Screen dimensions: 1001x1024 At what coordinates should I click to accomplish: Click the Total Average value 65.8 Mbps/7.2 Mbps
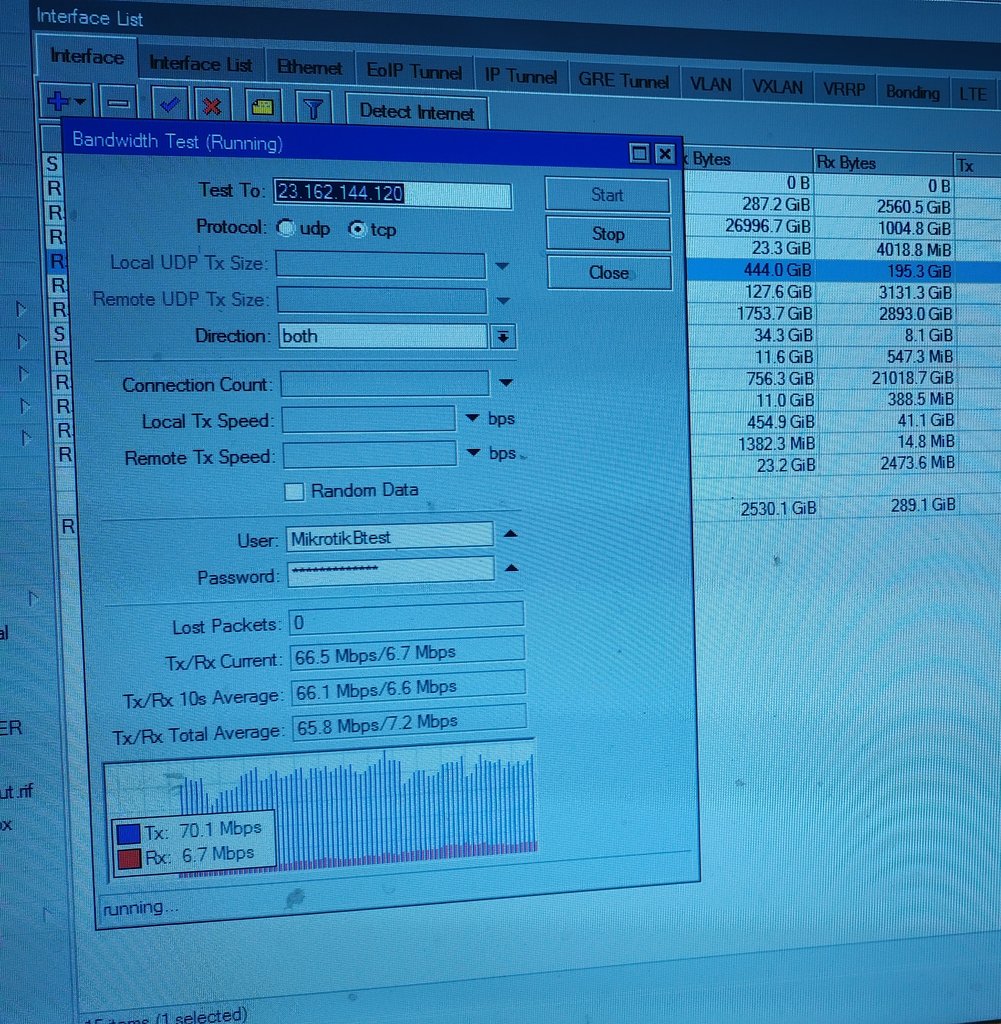409,722
